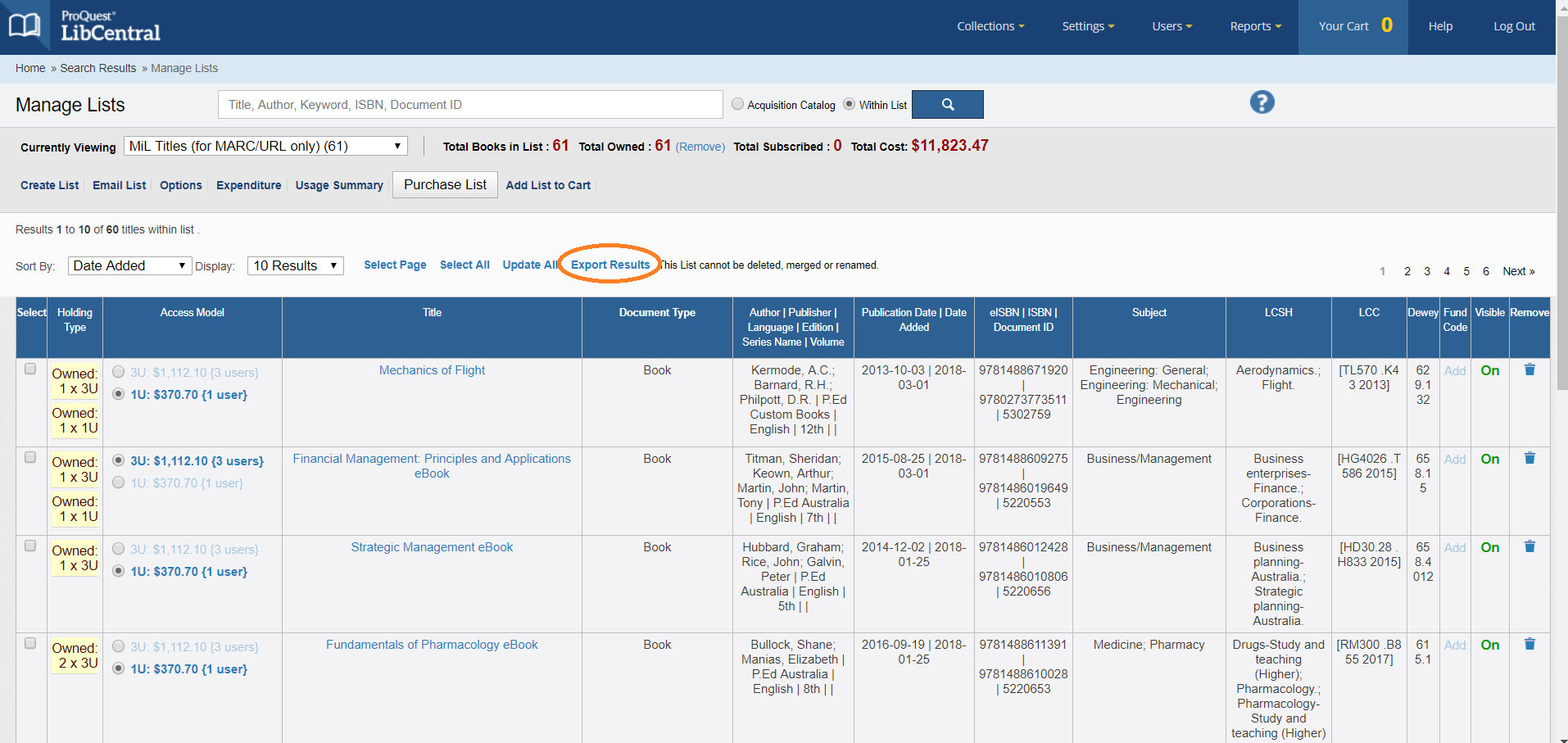
Task: Click the Export Results link
Action: click(610, 265)
